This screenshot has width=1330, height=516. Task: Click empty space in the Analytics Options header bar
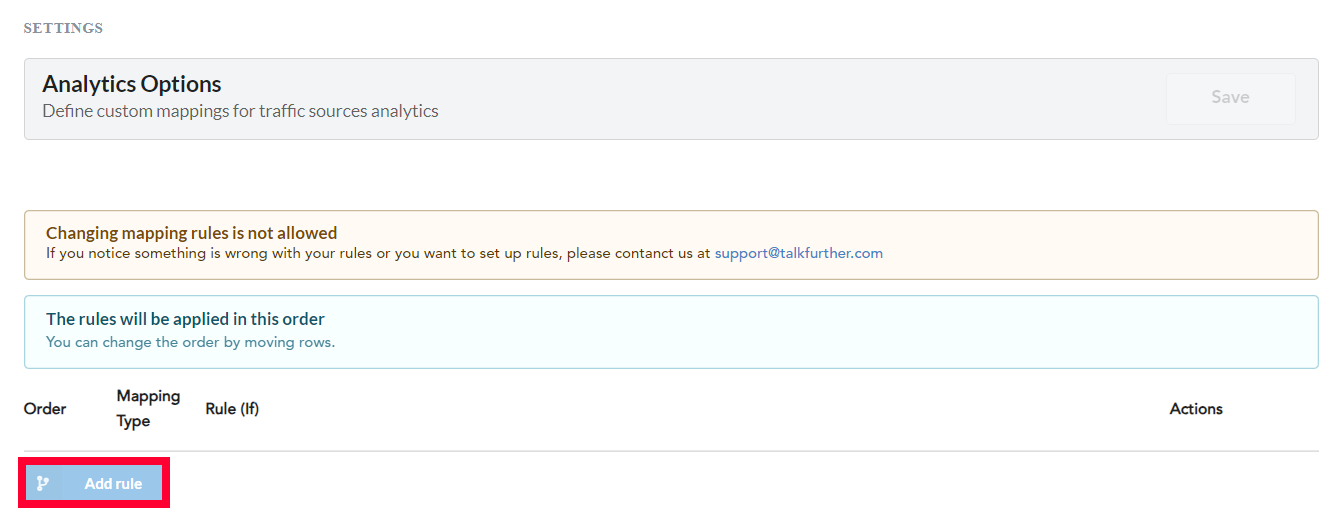[x=800, y=98]
